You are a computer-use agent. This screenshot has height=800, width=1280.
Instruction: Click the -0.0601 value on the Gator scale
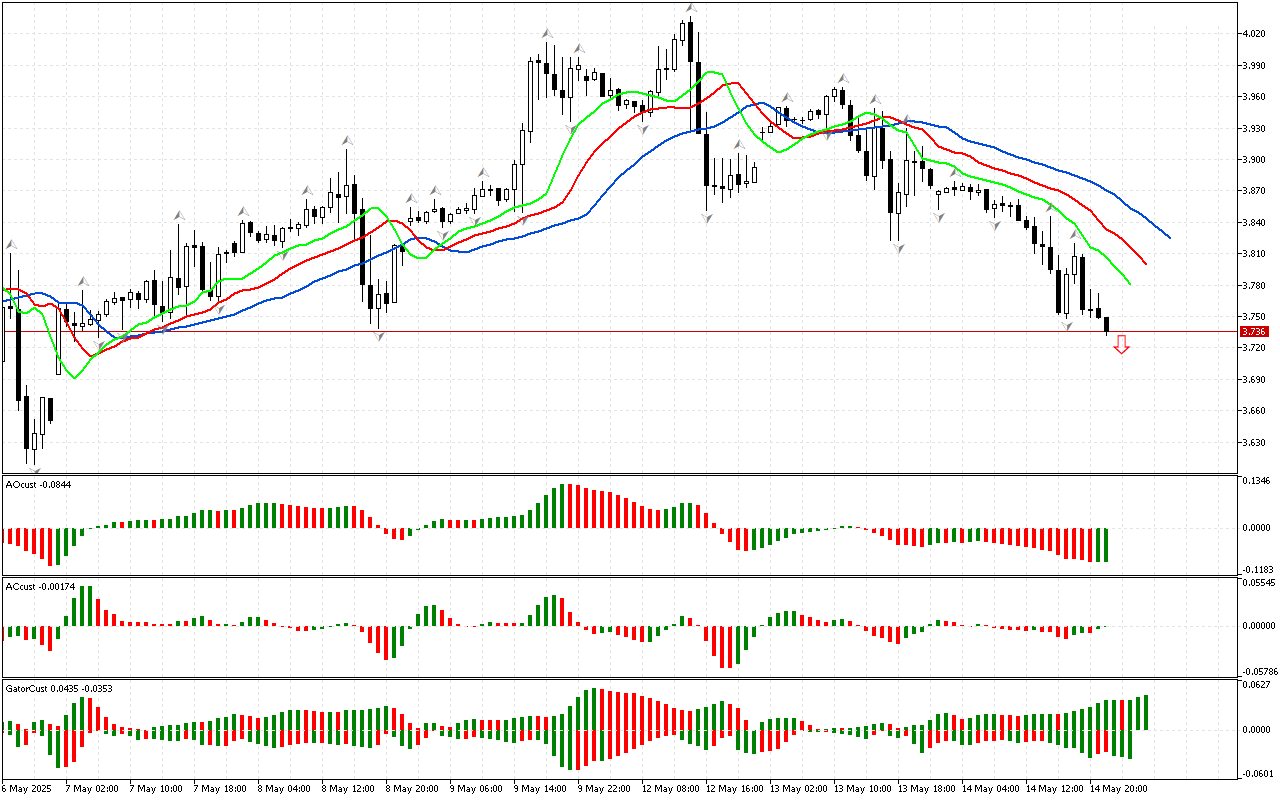[x=1254, y=773]
